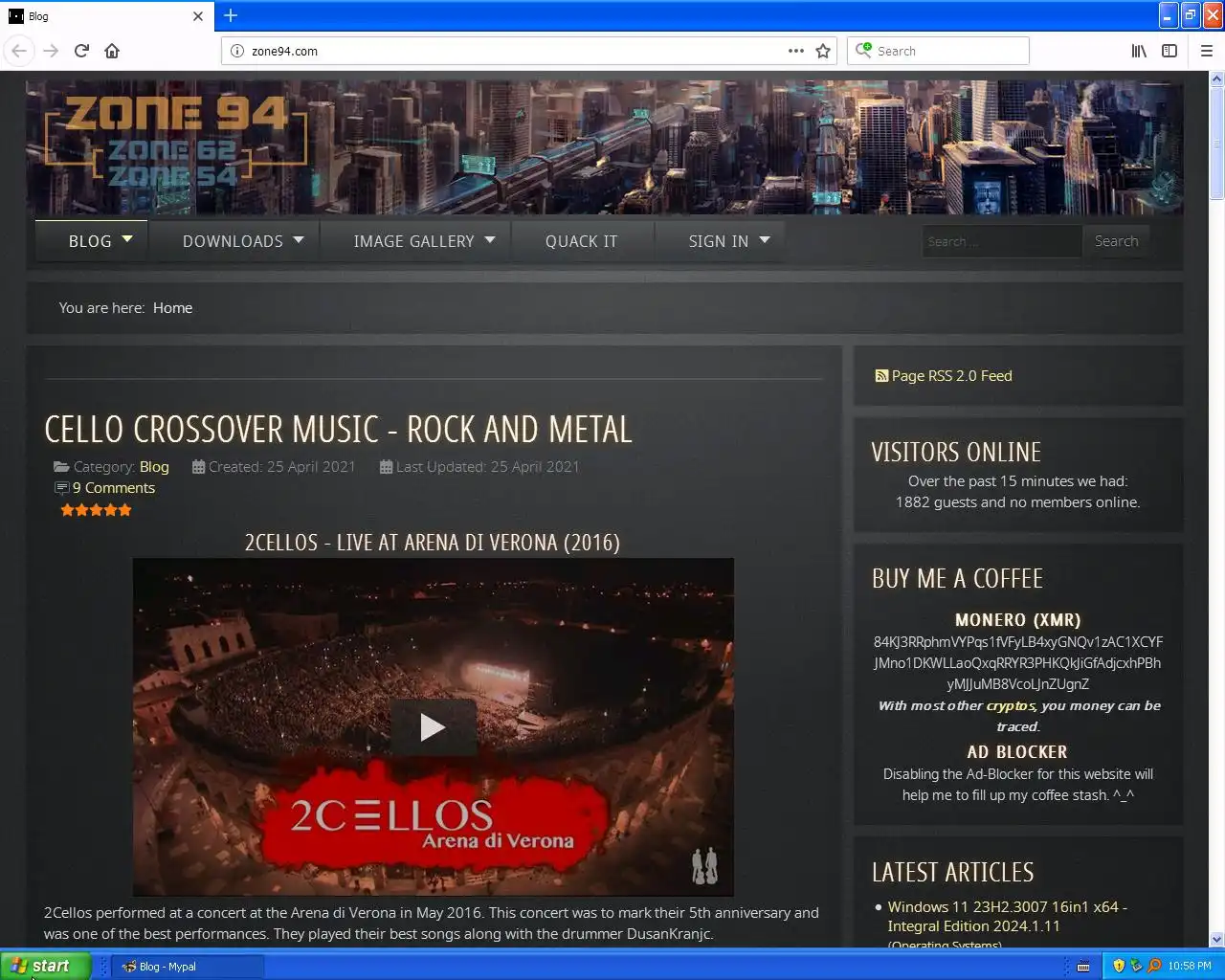Image resolution: width=1225 pixels, height=980 pixels.
Task: Click the VISITORS ONLINE heading
Action: point(956,453)
